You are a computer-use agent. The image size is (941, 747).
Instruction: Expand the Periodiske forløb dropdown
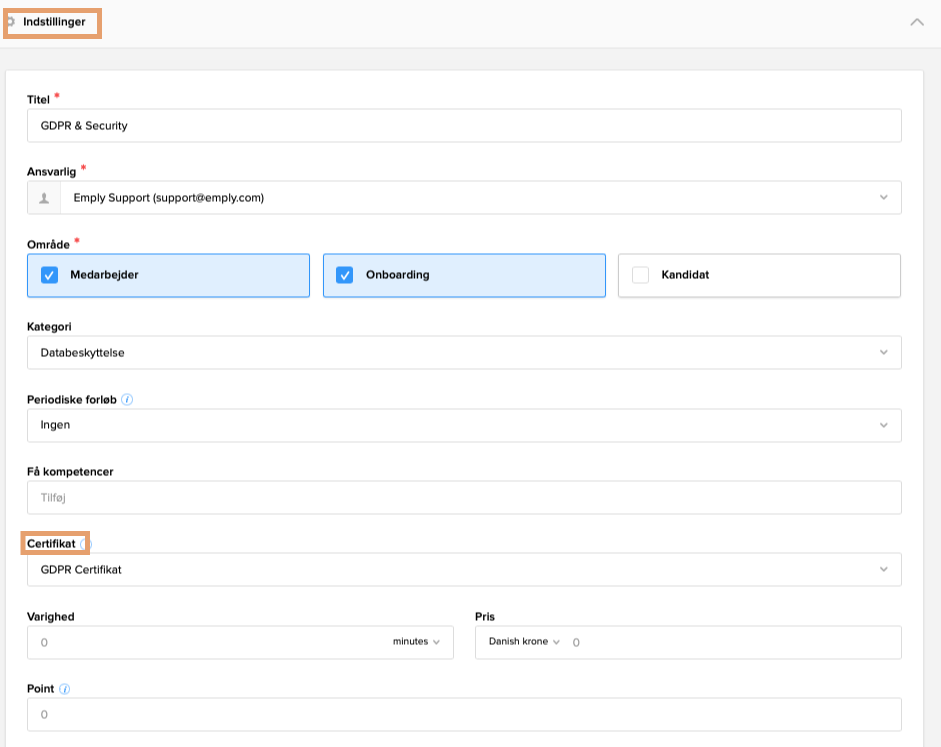tap(883, 425)
